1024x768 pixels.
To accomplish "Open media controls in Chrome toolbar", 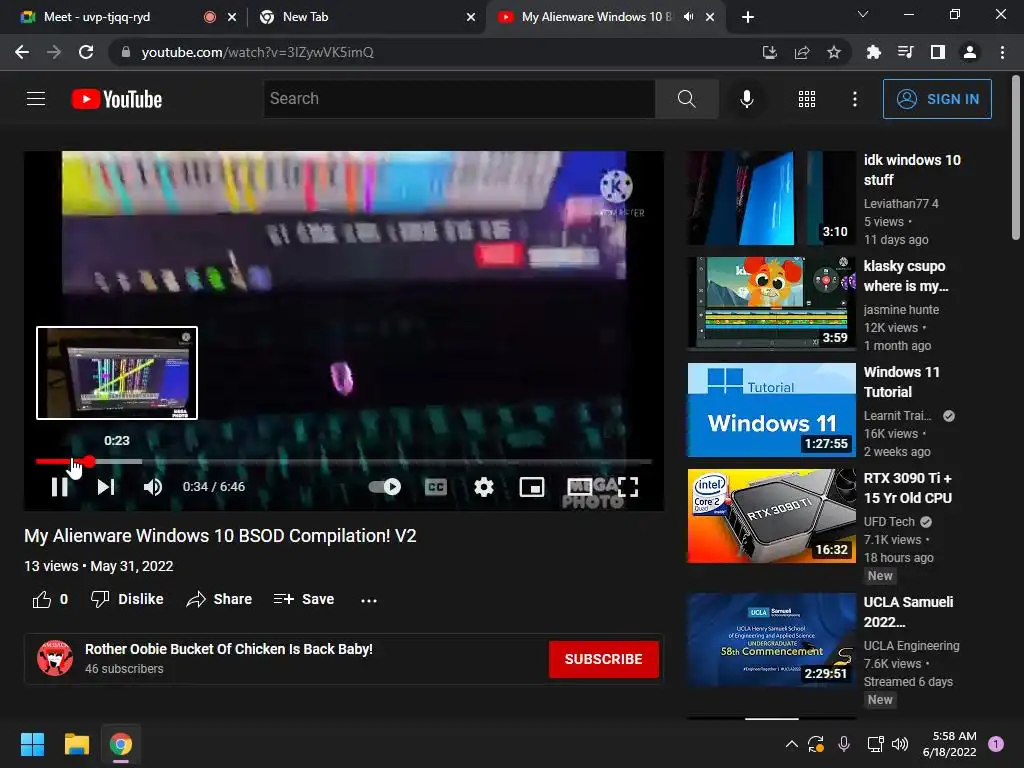I will (905, 52).
